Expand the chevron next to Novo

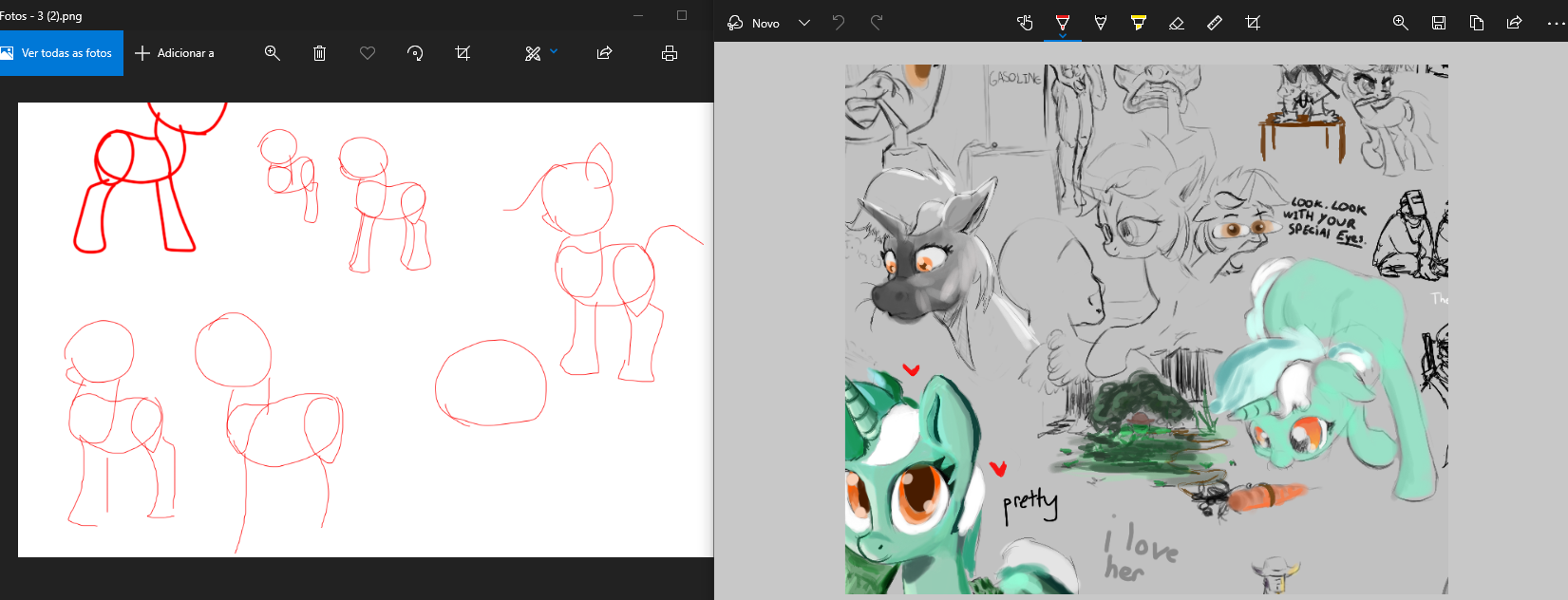pyautogui.click(x=804, y=23)
